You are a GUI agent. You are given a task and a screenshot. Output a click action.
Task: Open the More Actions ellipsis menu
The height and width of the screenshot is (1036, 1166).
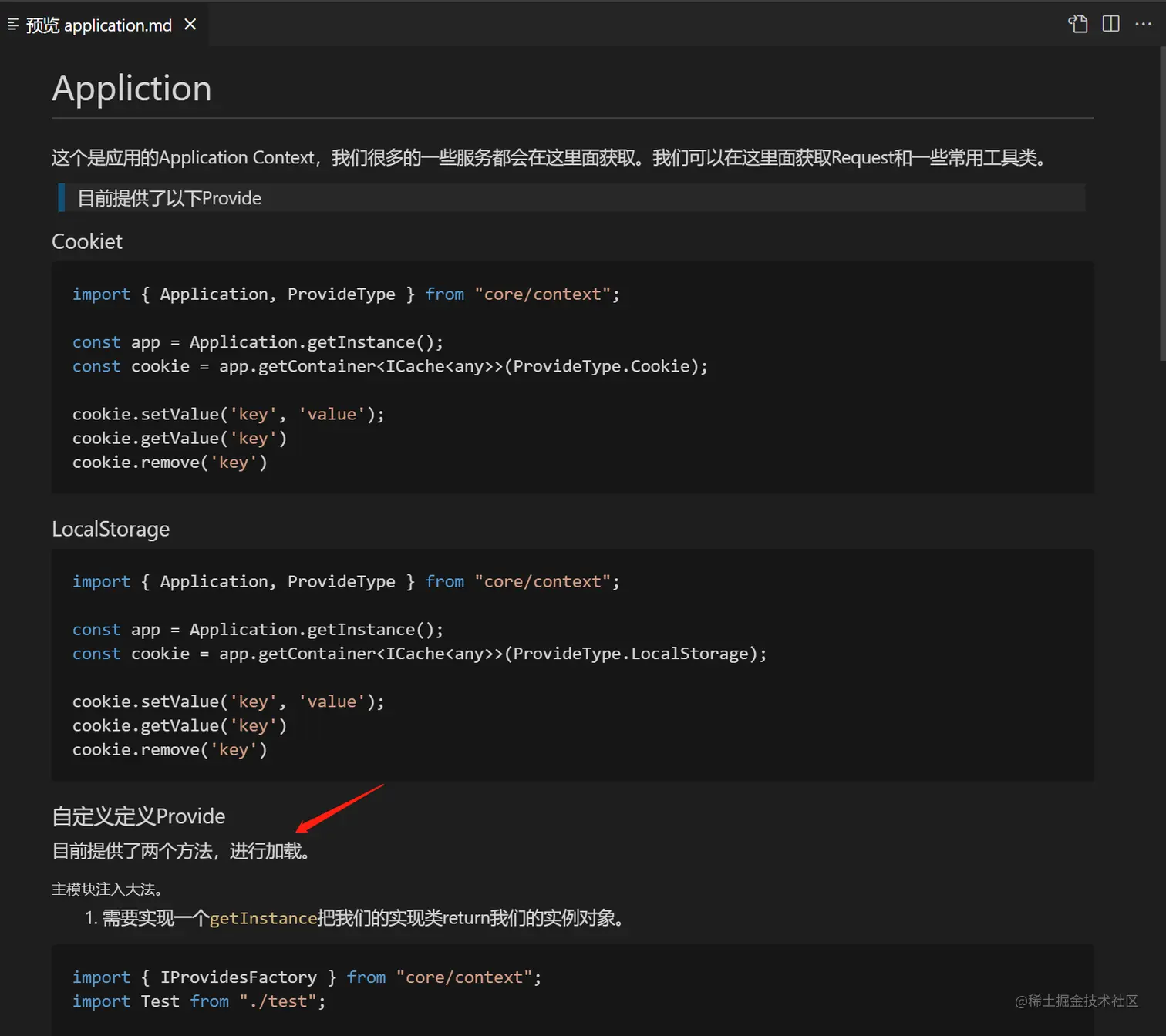(x=1143, y=25)
